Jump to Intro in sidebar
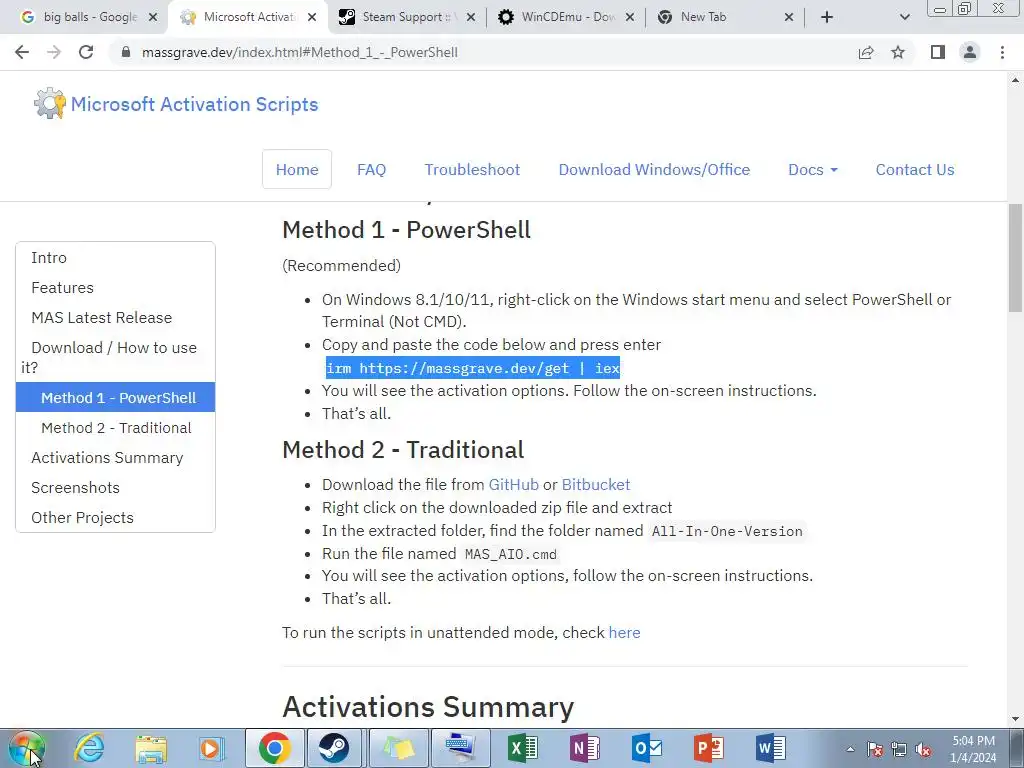 coord(49,257)
